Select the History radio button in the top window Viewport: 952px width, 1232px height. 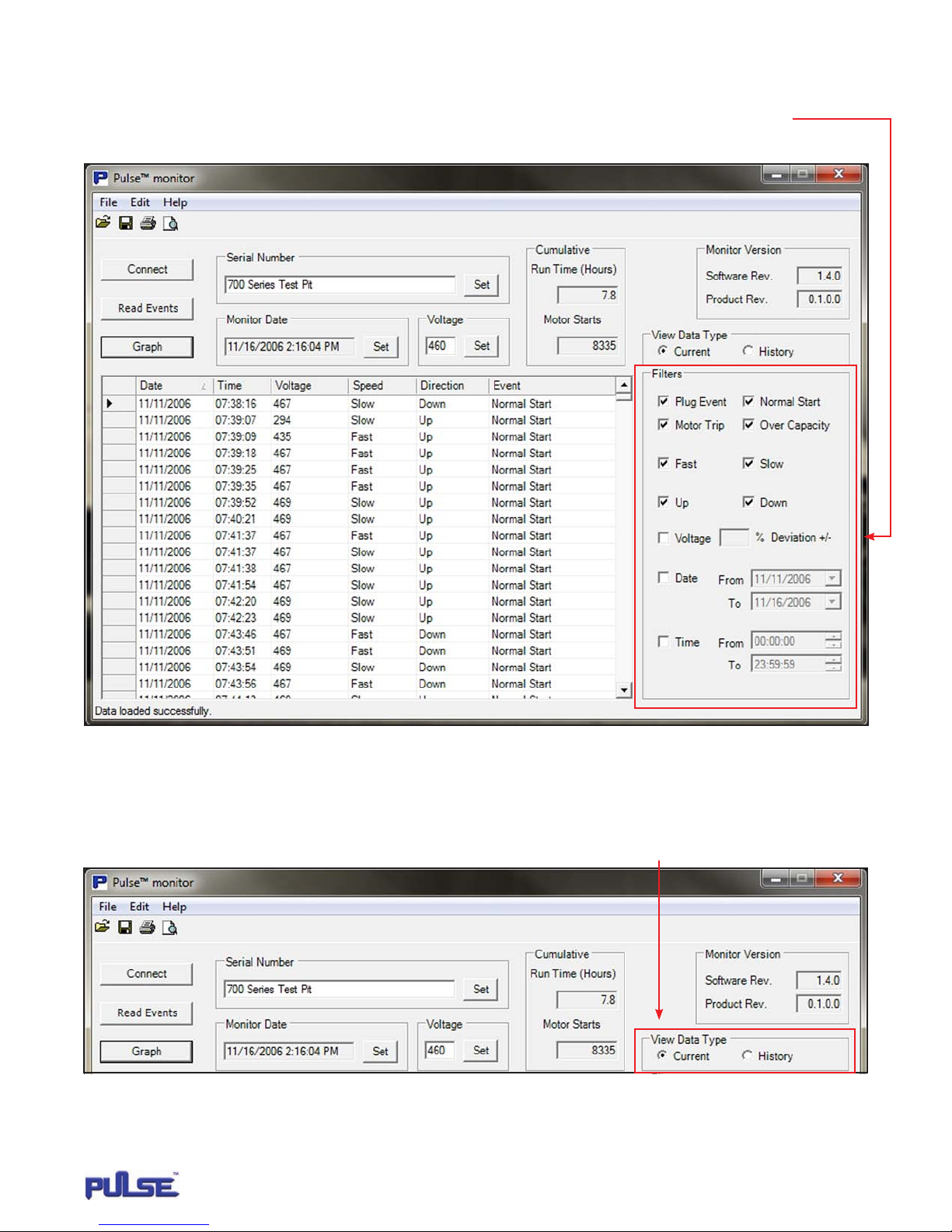point(748,351)
